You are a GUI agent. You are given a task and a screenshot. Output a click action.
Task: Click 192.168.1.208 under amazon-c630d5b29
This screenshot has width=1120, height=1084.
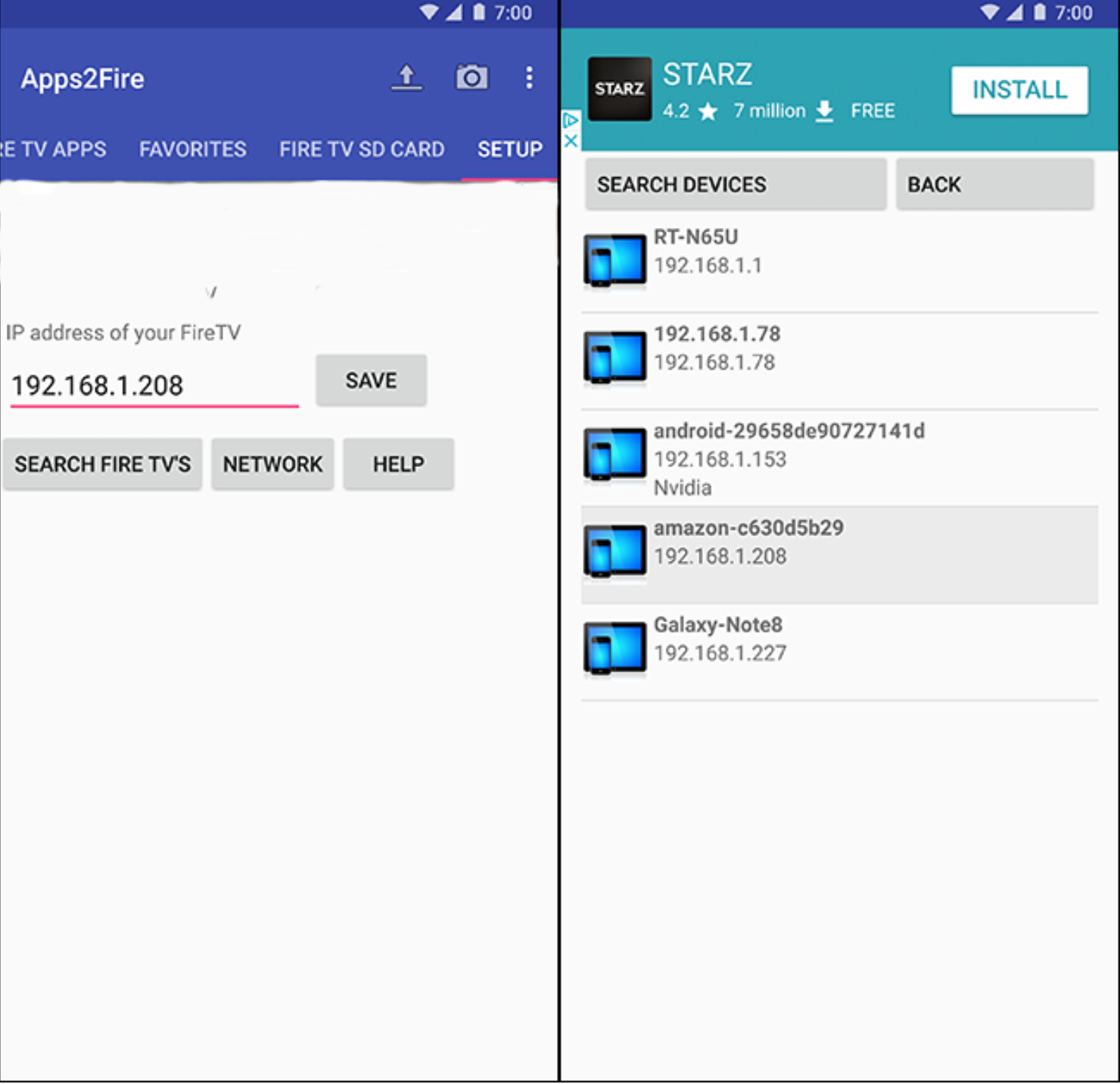point(720,556)
